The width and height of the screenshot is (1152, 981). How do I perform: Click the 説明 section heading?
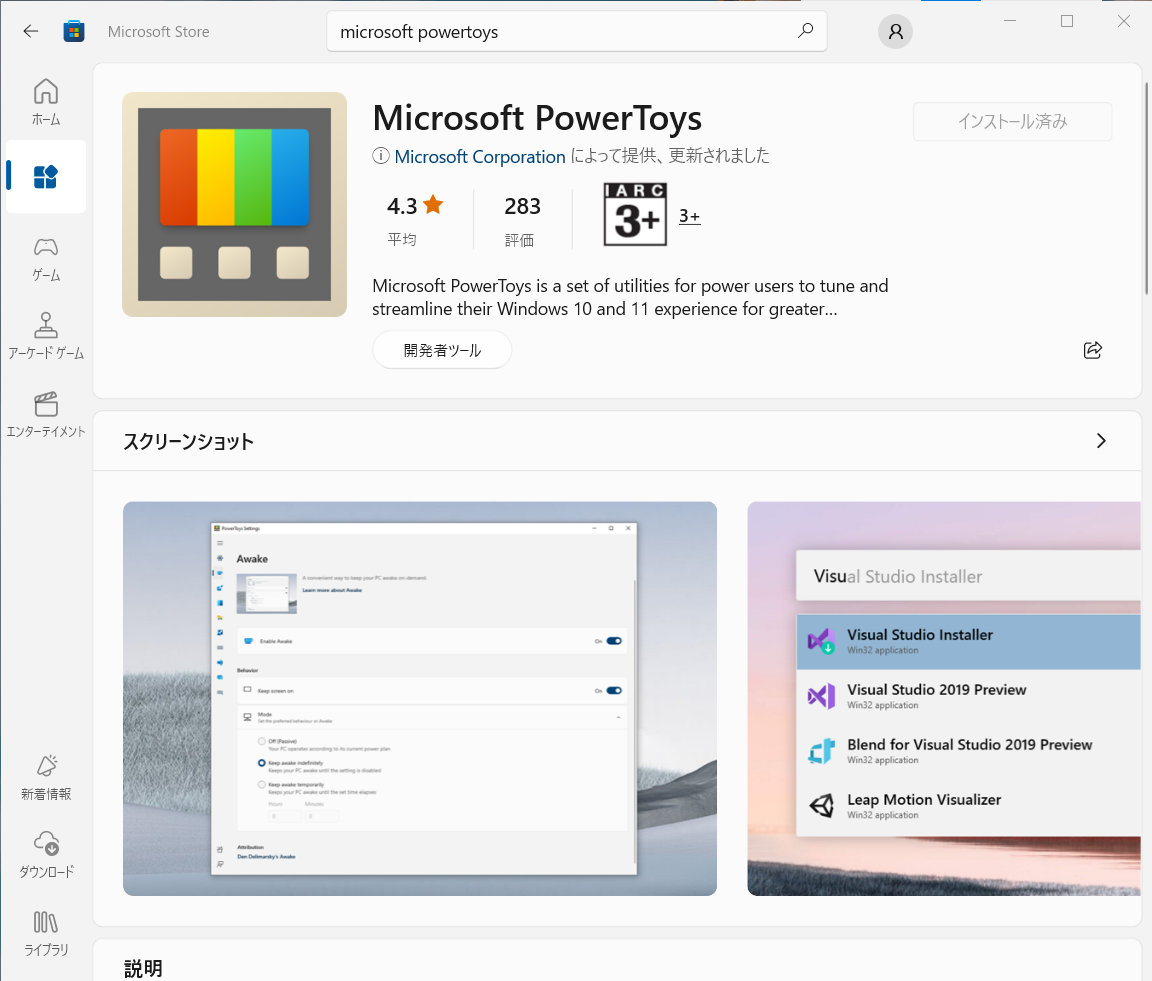[x=143, y=969]
